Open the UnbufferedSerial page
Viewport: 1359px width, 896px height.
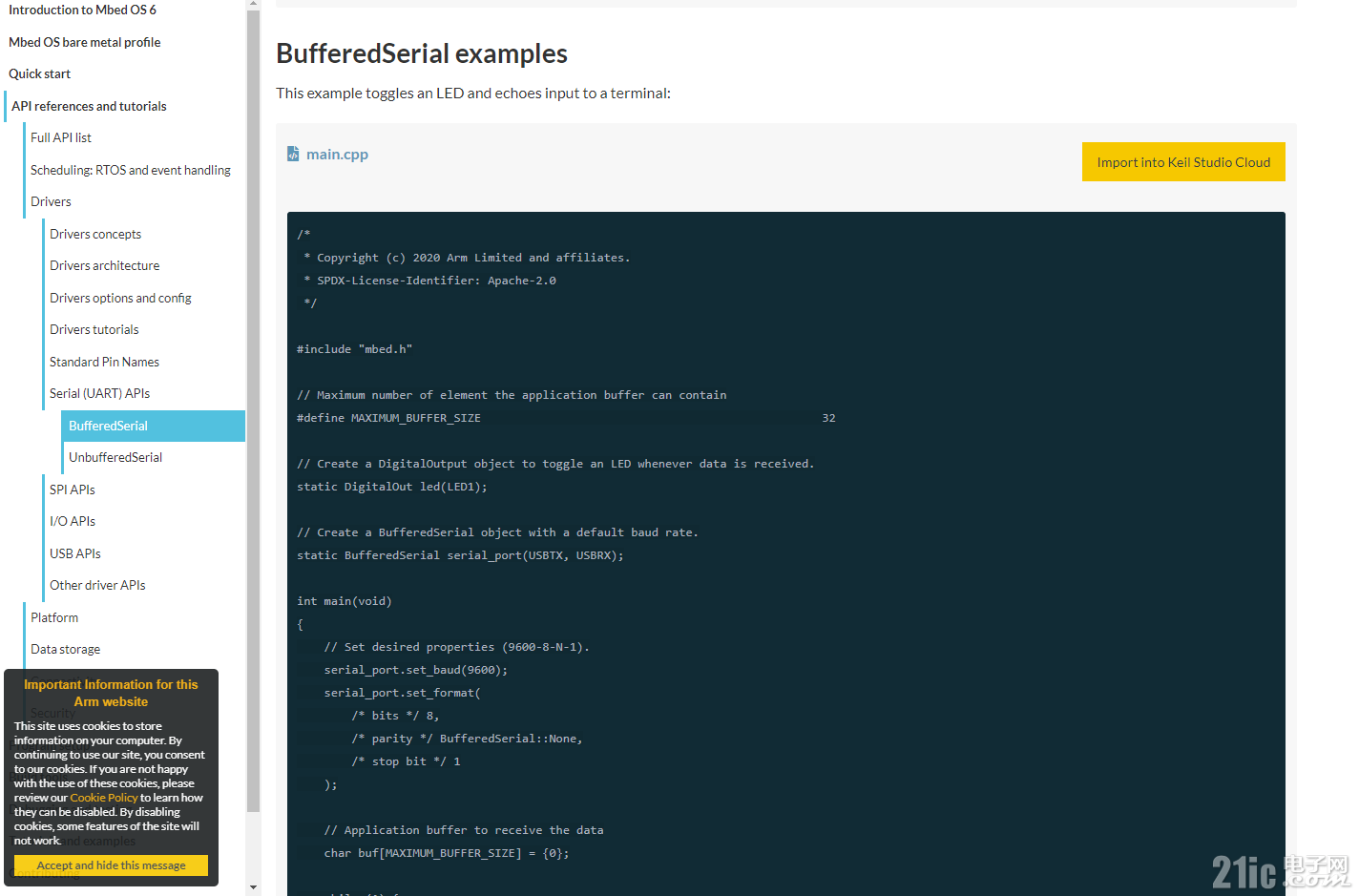tap(115, 457)
